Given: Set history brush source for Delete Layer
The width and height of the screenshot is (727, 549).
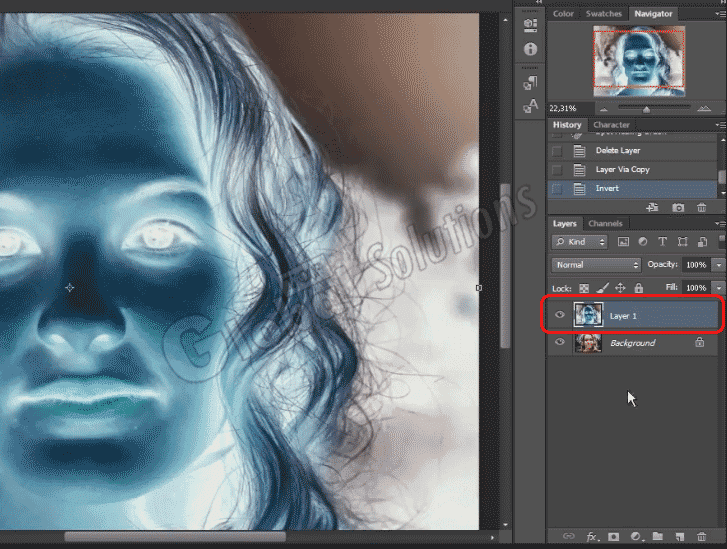Looking at the screenshot, I should pos(557,151).
